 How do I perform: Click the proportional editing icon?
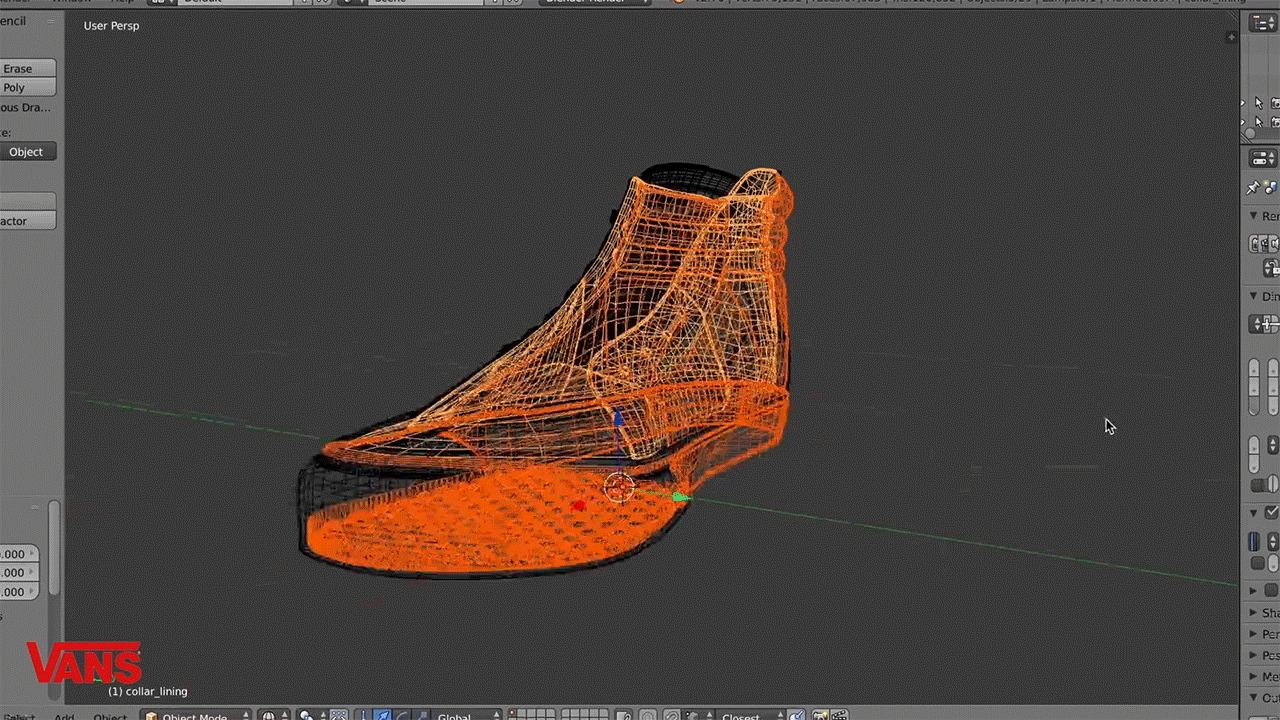pos(647,717)
